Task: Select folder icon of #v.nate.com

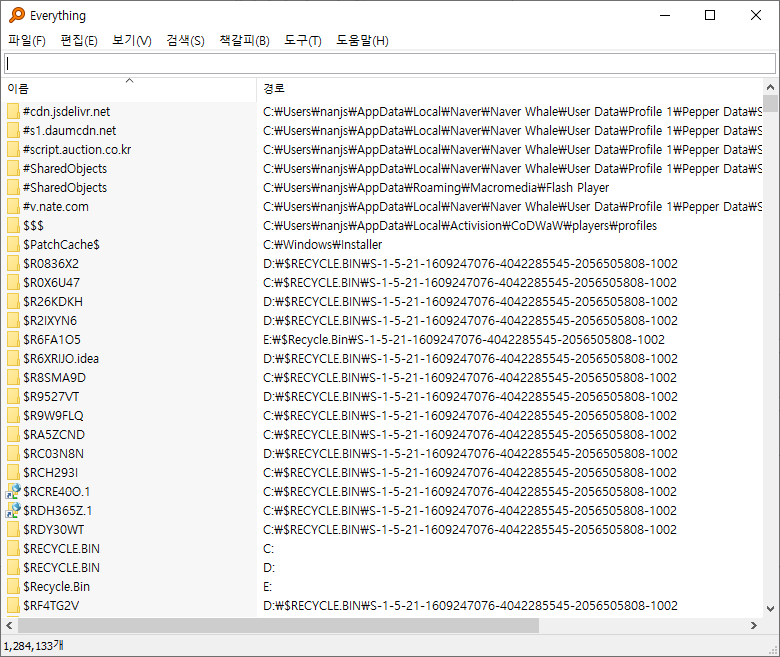Action: point(13,206)
